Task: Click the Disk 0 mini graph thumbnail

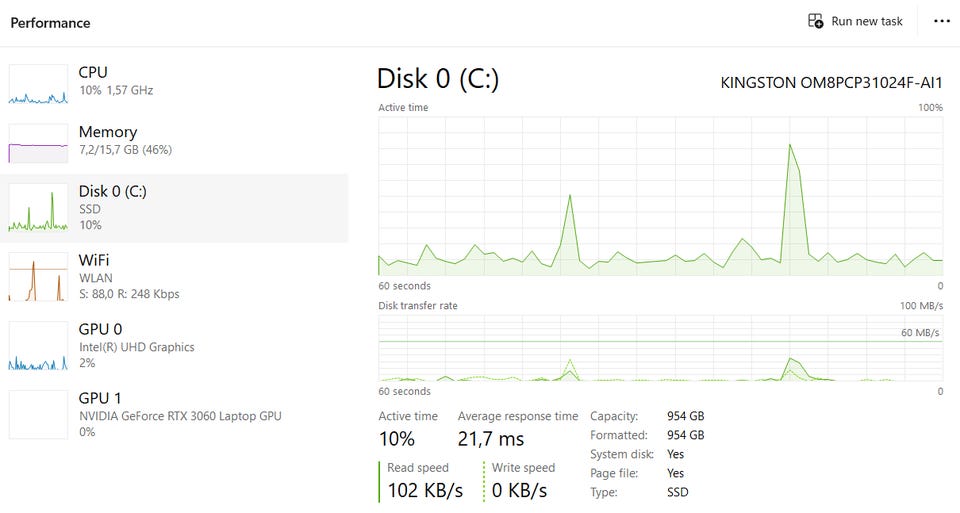Action: pyautogui.click(x=38, y=208)
